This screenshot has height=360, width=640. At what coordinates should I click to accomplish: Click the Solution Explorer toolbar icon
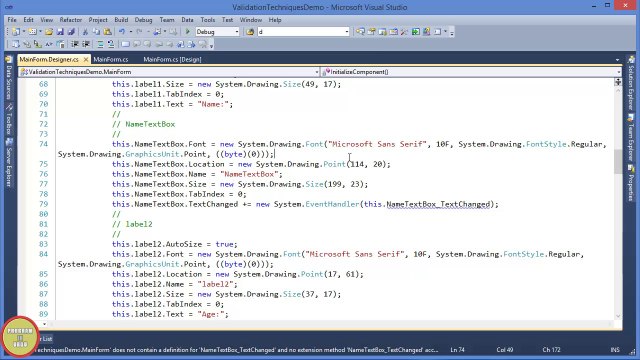(360, 31)
